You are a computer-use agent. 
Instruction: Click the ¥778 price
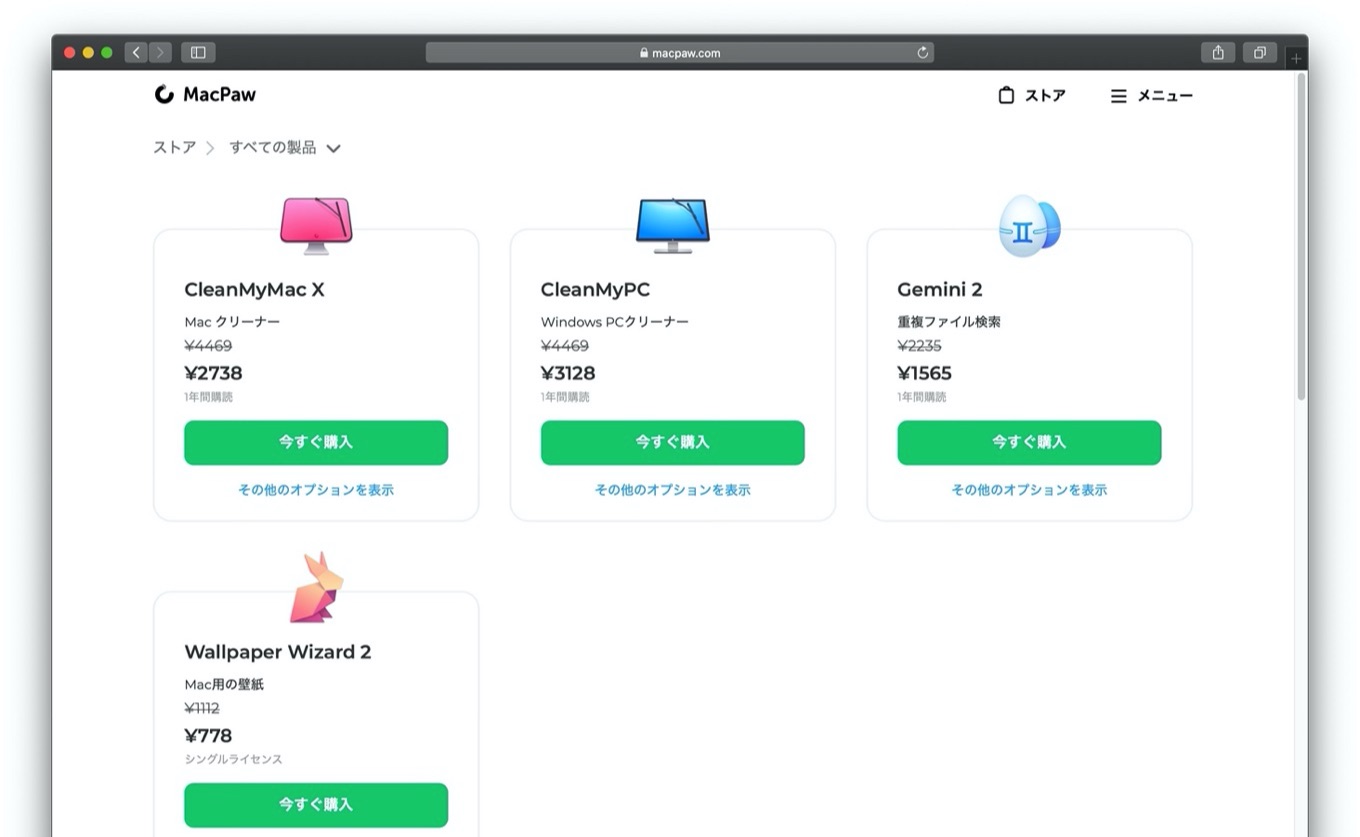tap(208, 736)
